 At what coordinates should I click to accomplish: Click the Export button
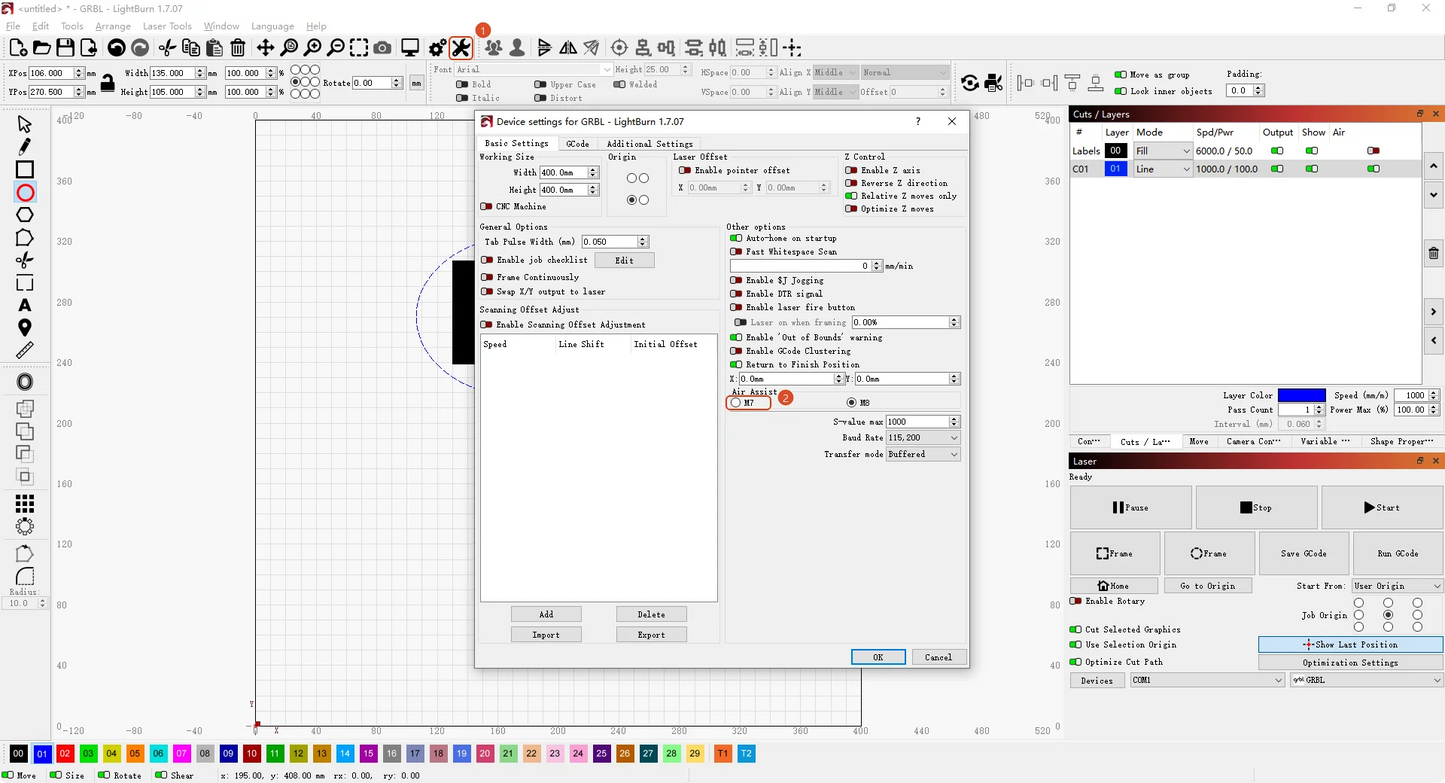(x=651, y=635)
